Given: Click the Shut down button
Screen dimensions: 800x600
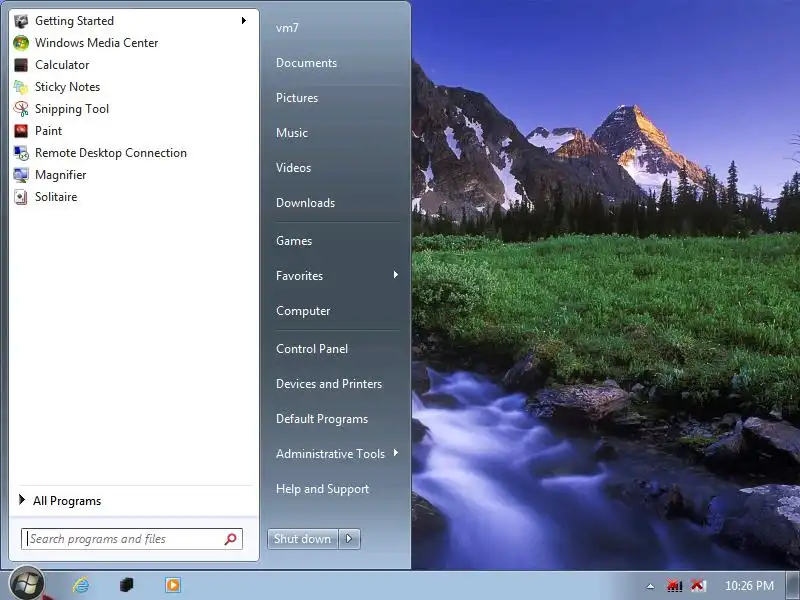Looking at the screenshot, I should (x=303, y=539).
